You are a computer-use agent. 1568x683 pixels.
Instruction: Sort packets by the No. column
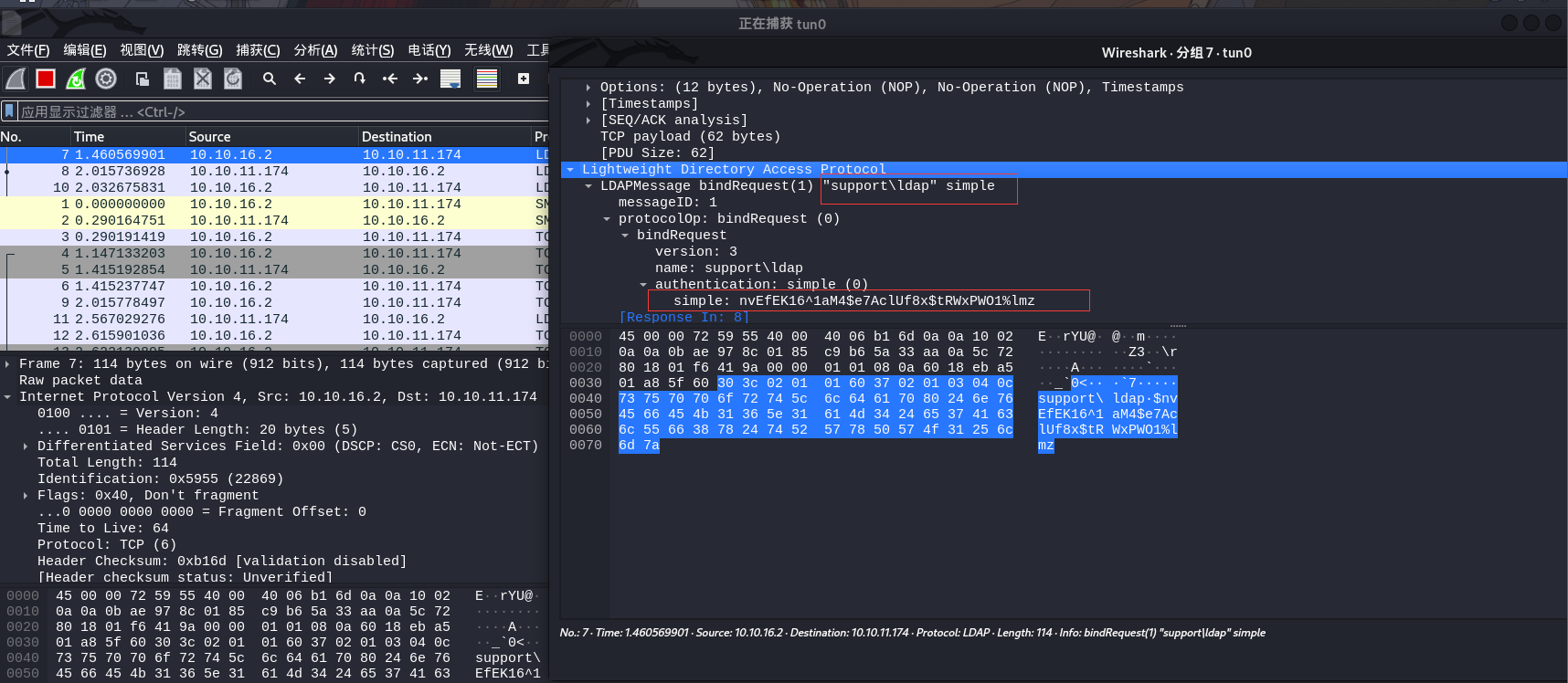click(x=36, y=137)
